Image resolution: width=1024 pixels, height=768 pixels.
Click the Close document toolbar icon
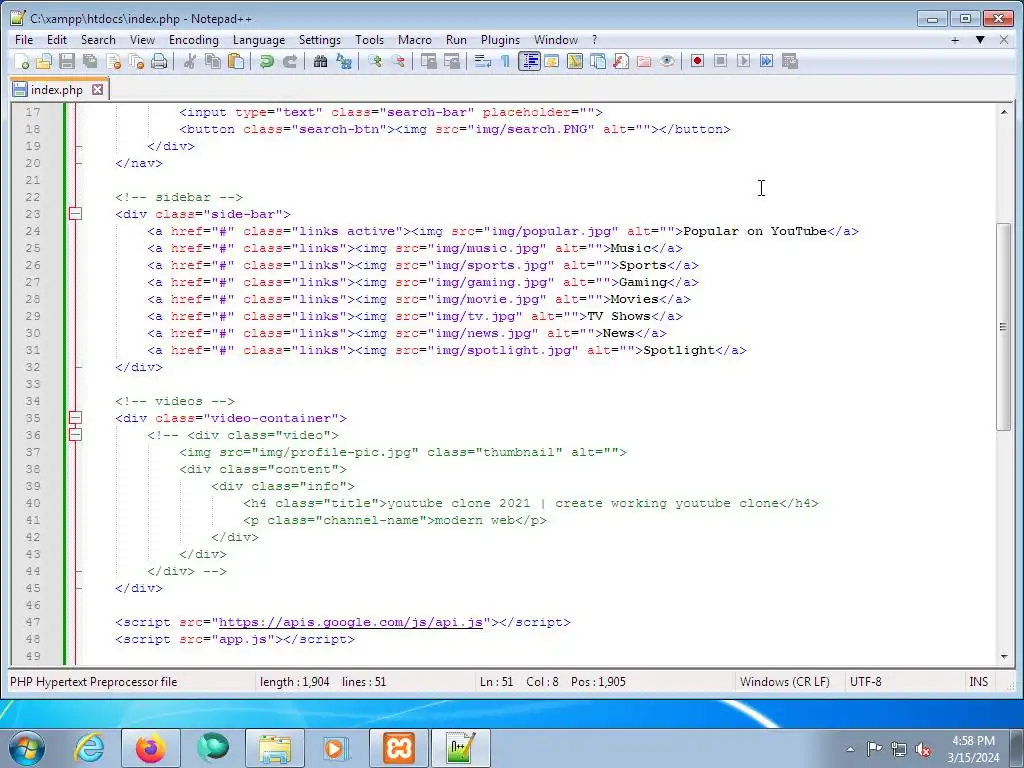113,61
